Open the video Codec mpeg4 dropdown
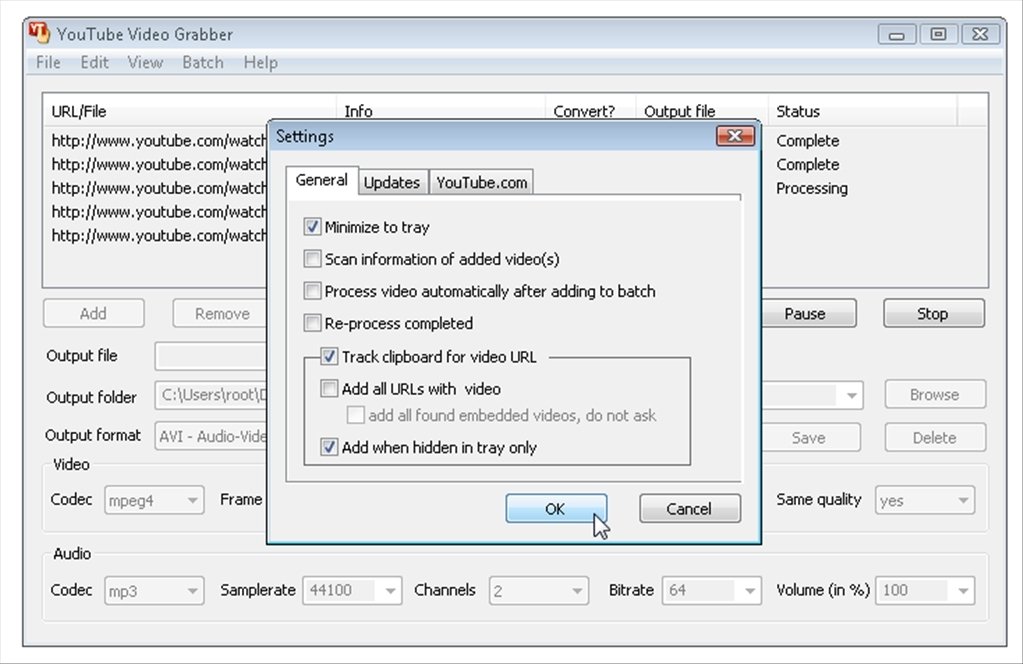The image size is (1023, 664). pyautogui.click(x=154, y=500)
